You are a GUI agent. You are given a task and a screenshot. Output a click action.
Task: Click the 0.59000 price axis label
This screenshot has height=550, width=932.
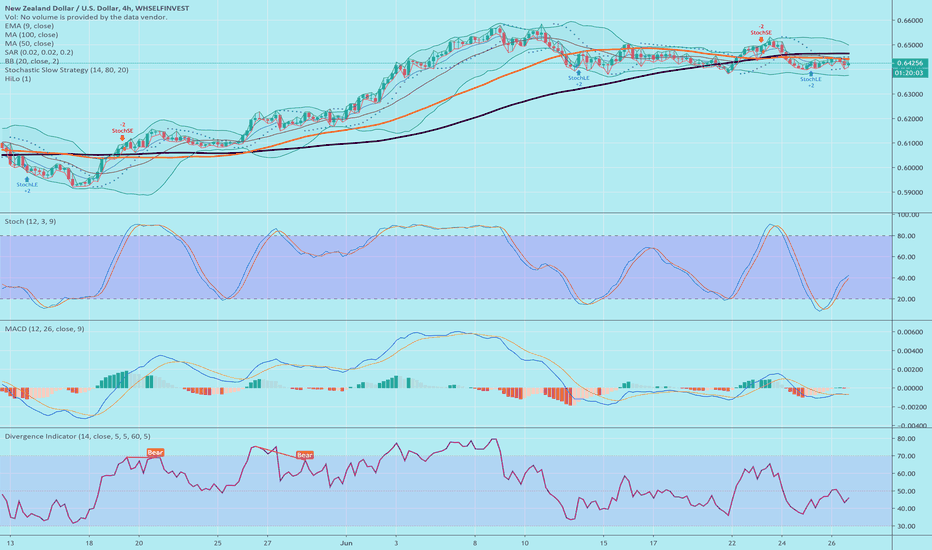point(910,193)
